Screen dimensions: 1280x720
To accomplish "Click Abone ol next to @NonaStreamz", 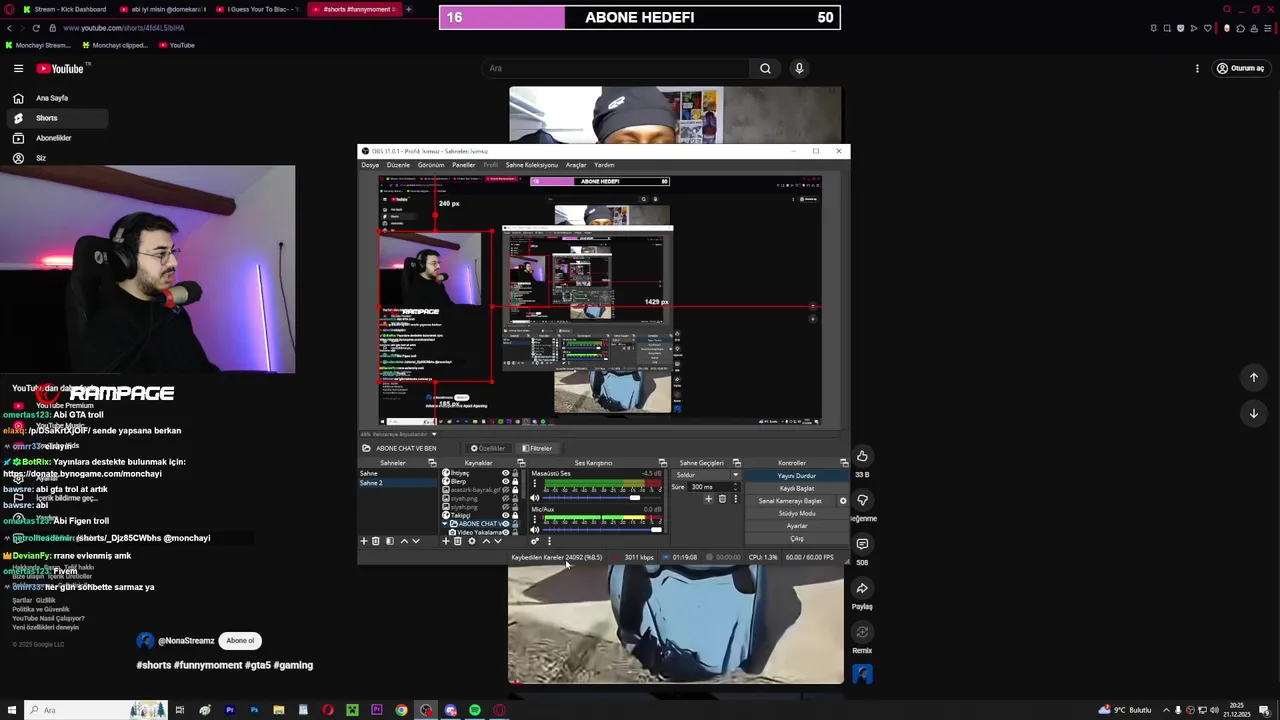I will tap(240, 641).
